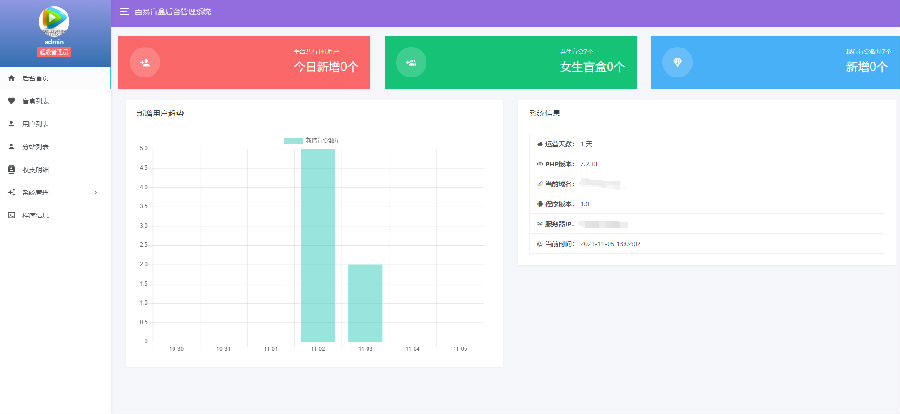900x414 pixels.
Task: Open the third sidebar menu item
Action: coord(35,123)
